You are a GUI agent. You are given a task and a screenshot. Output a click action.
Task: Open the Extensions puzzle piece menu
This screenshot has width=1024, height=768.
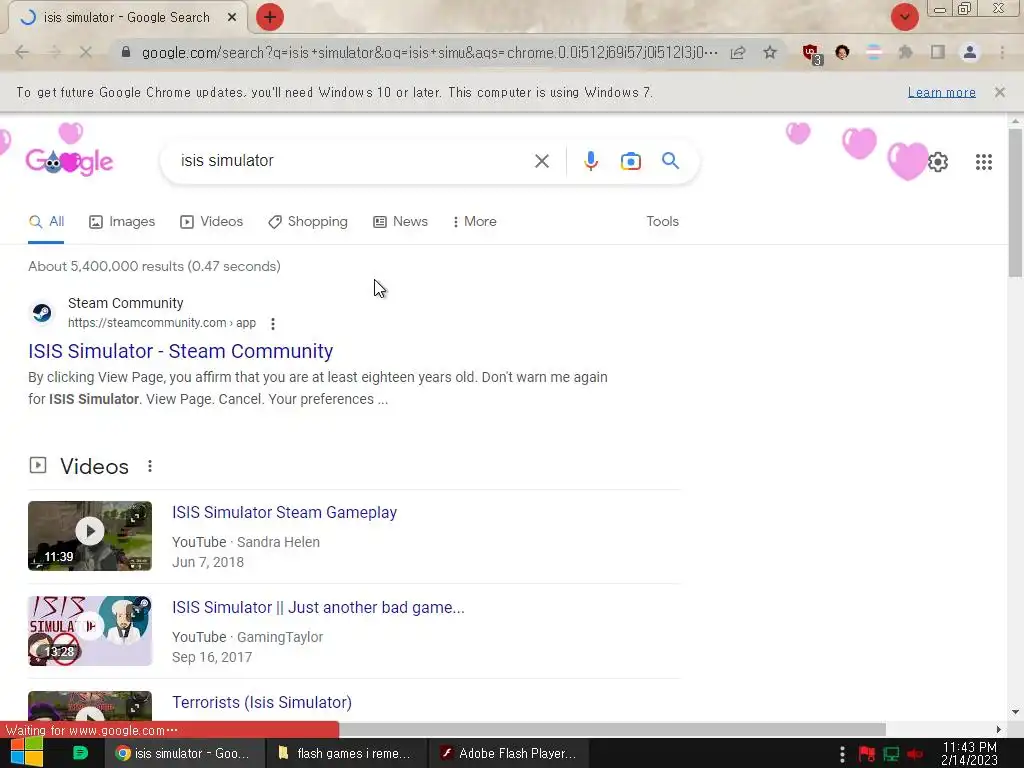(905, 52)
